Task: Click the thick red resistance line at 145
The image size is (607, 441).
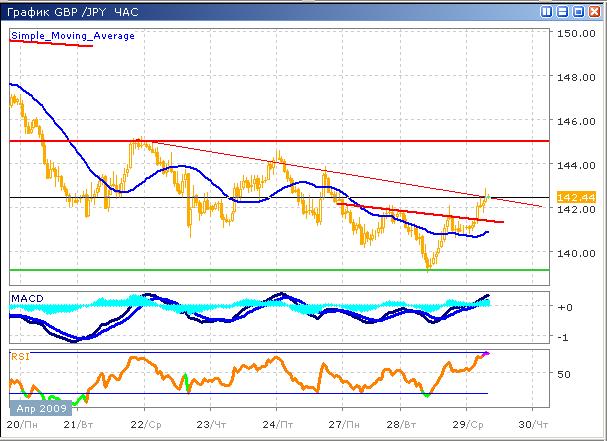Action: pyautogui.click(x=300, y=141)
